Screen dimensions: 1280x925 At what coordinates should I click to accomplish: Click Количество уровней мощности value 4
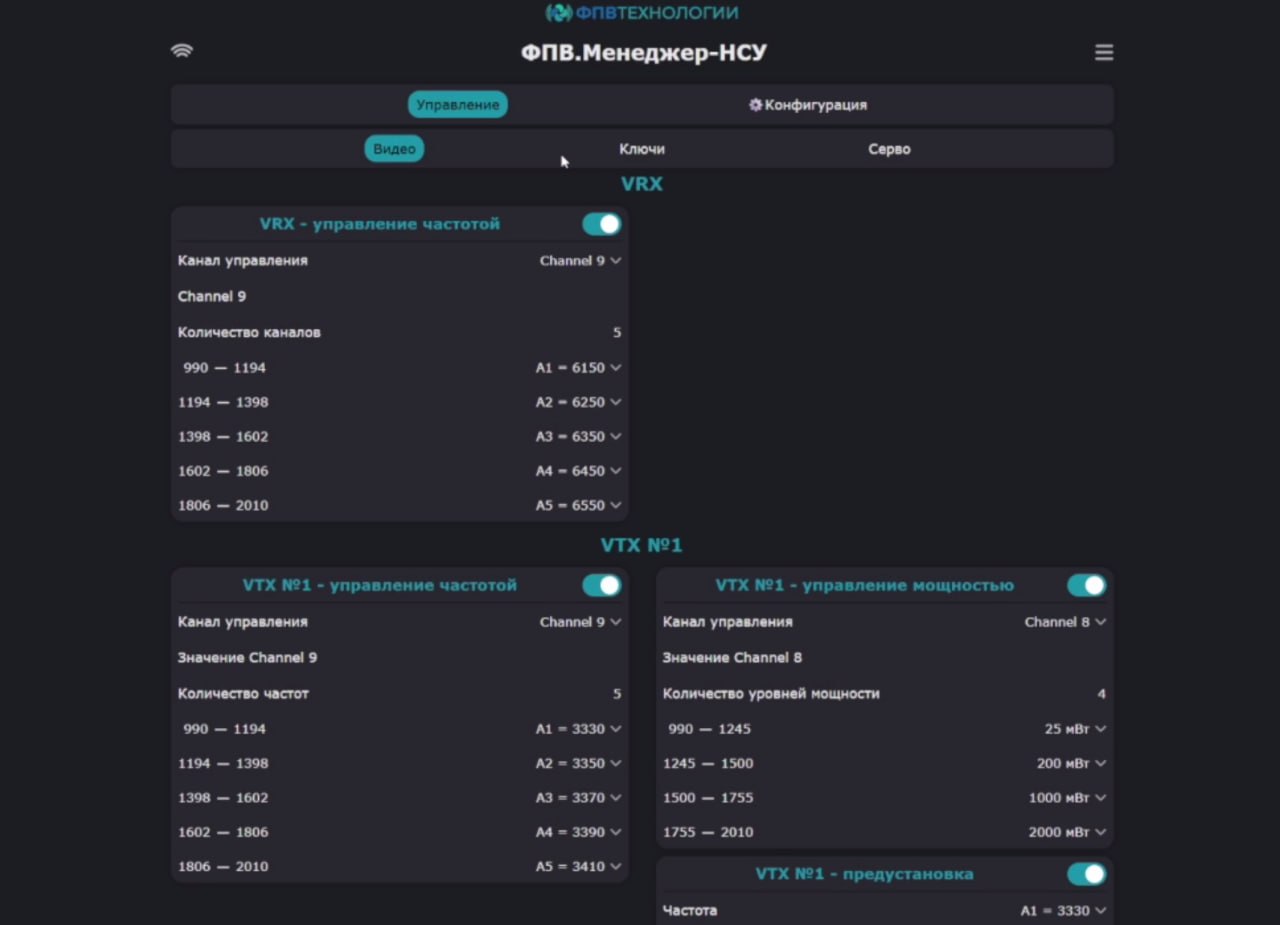1102,693
